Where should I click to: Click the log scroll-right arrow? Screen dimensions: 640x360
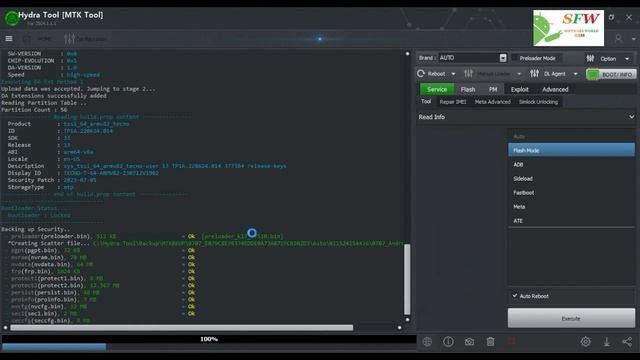(399, 327)
